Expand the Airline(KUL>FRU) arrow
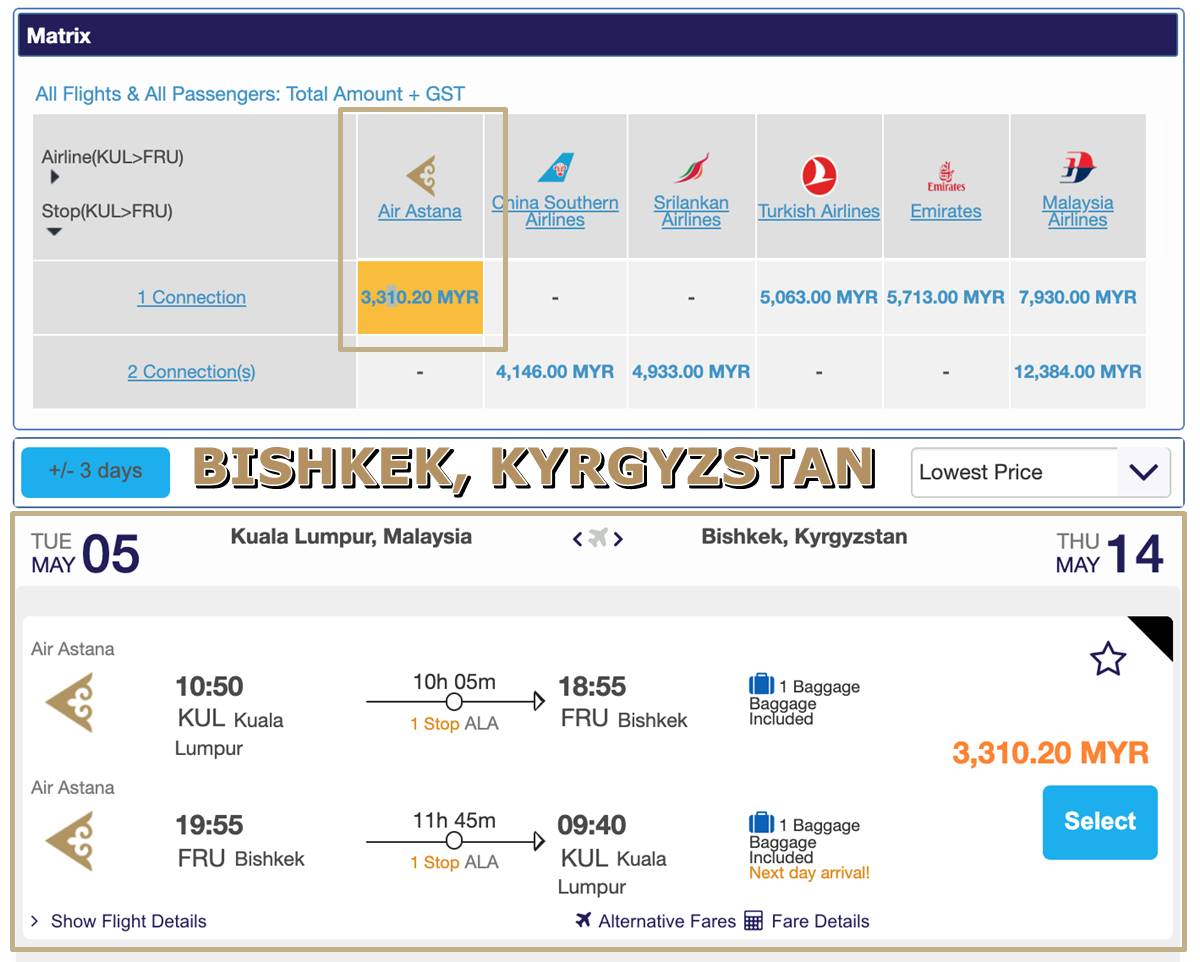The width and height of the screenshot is (1200, 962). coord(55,177)
